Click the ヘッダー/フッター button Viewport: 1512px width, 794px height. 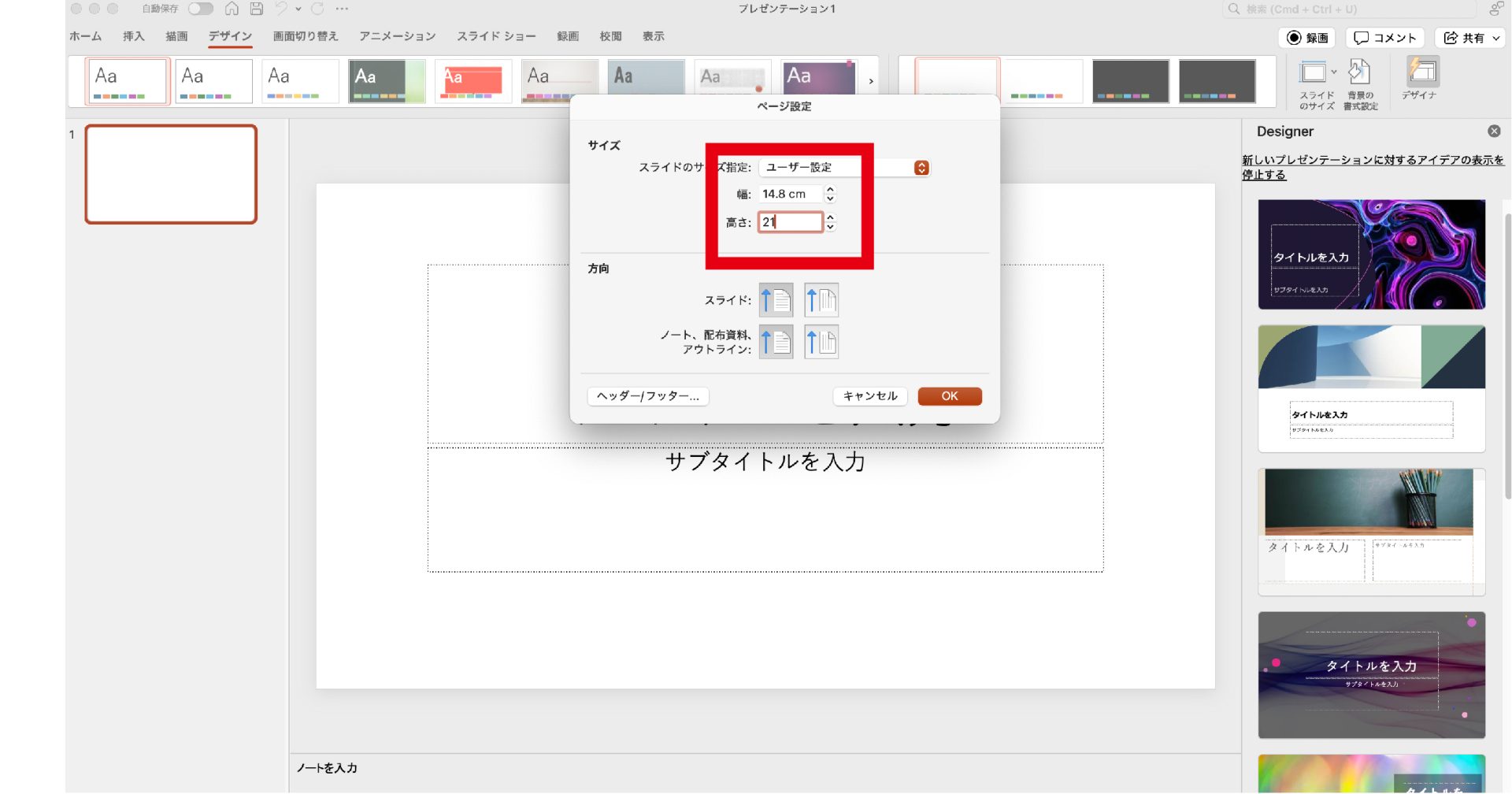[647, 396]
